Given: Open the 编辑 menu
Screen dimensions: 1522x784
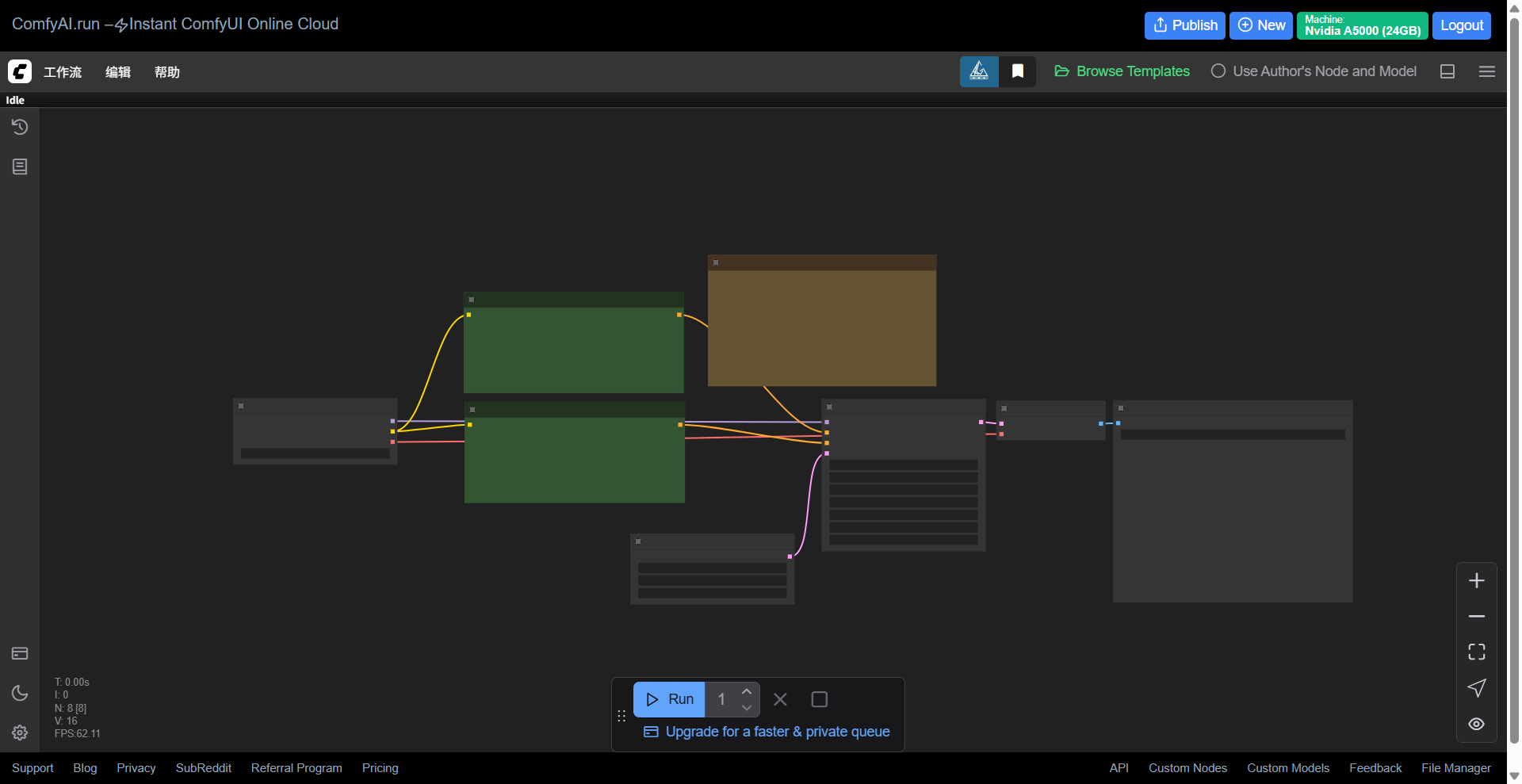Looking at the screenshot, I should coord(118,72).
